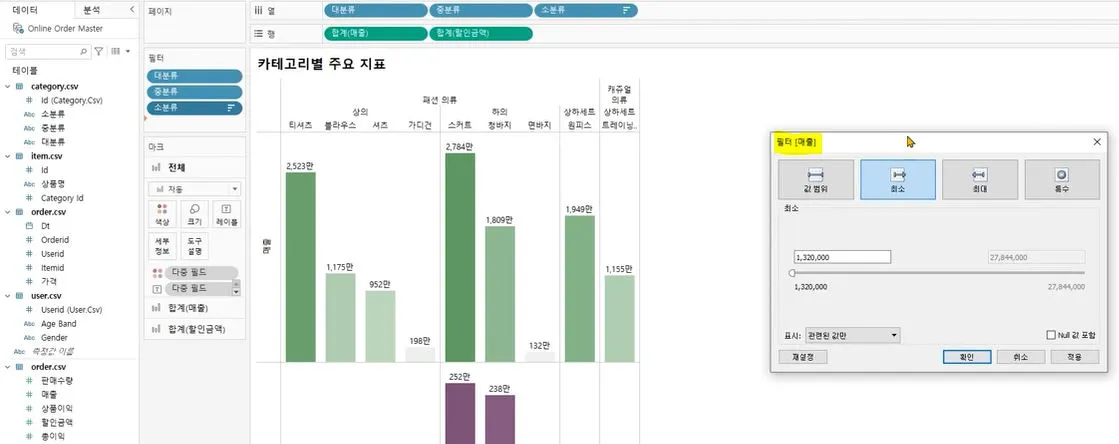Select the Dt date field

pyautogui.click(x=45, y=226)
